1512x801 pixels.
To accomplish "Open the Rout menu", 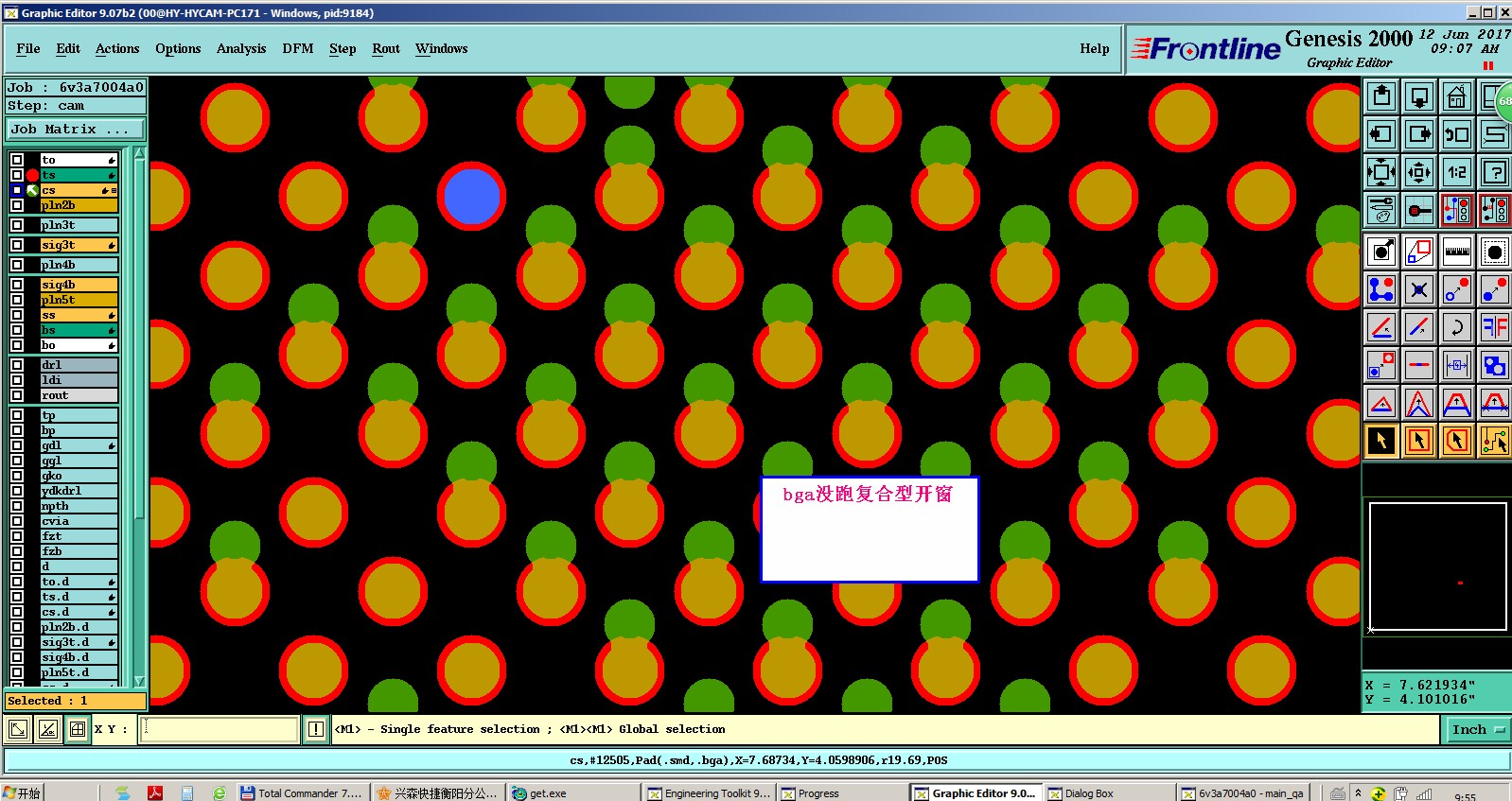I will pyautogui.click(x=386, y=48).
